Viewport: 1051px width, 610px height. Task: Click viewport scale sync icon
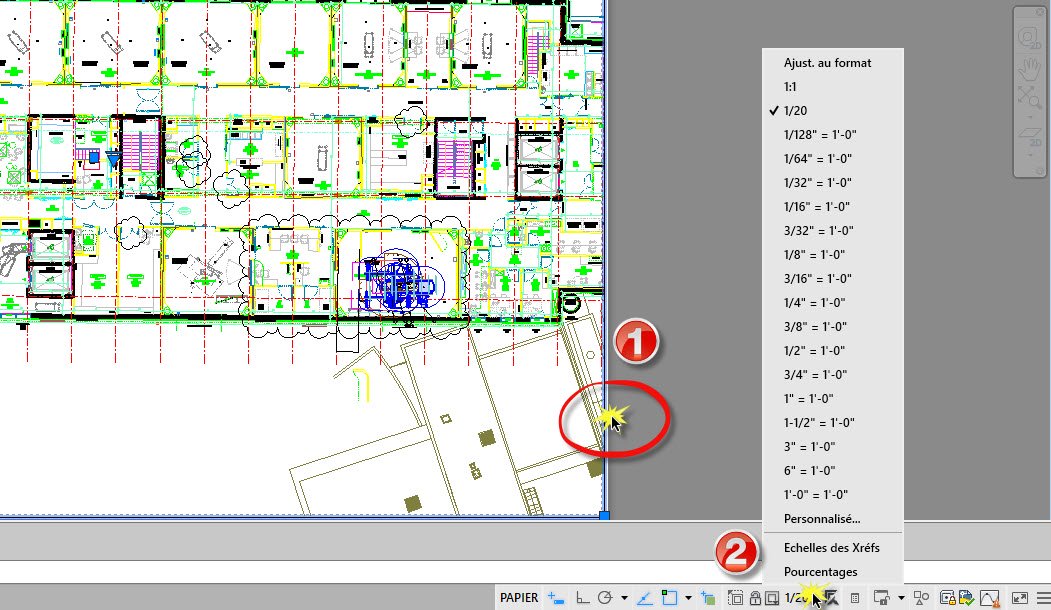[x=830, y=598]
